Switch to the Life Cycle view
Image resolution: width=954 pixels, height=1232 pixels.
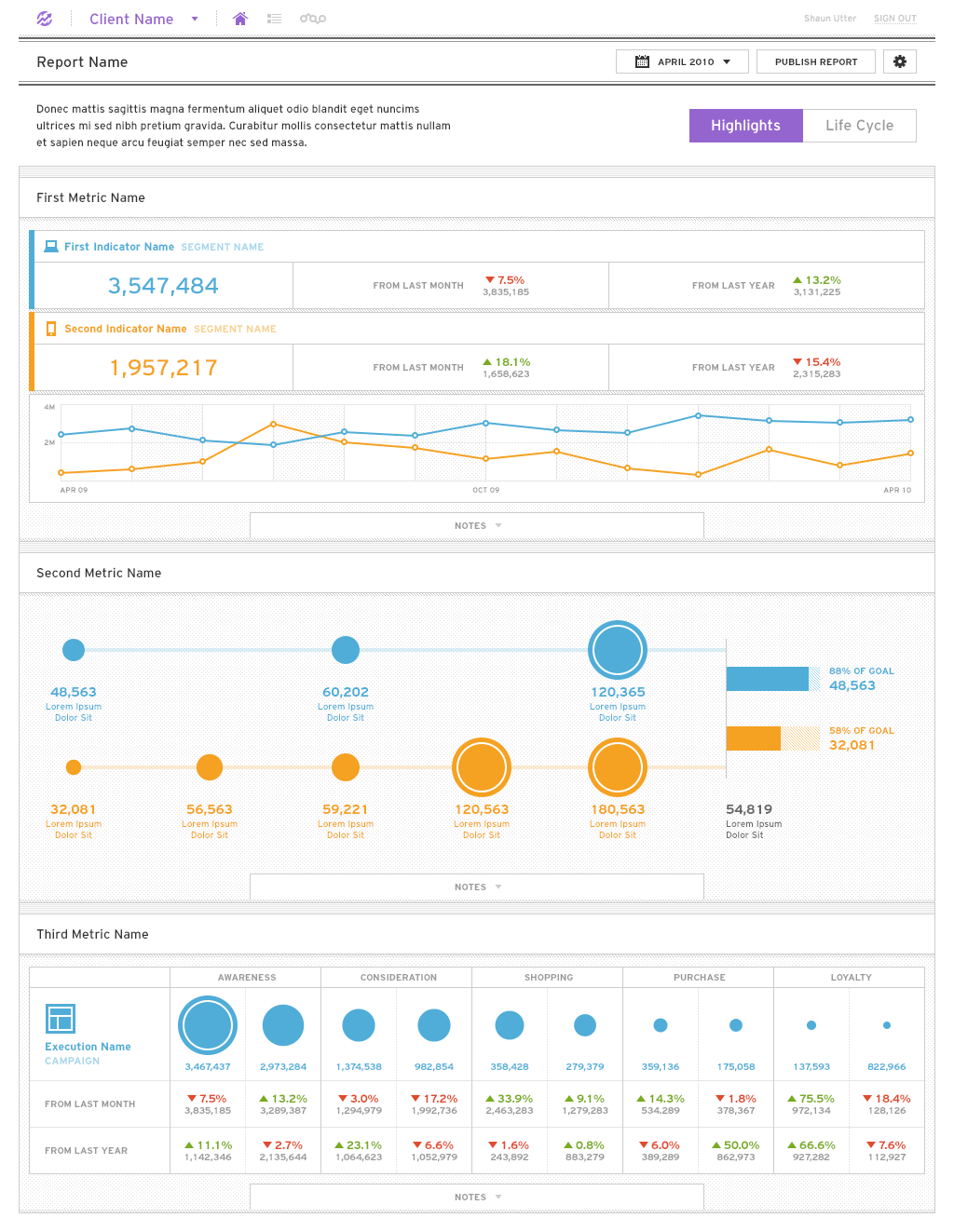click(x=859, y=126)
